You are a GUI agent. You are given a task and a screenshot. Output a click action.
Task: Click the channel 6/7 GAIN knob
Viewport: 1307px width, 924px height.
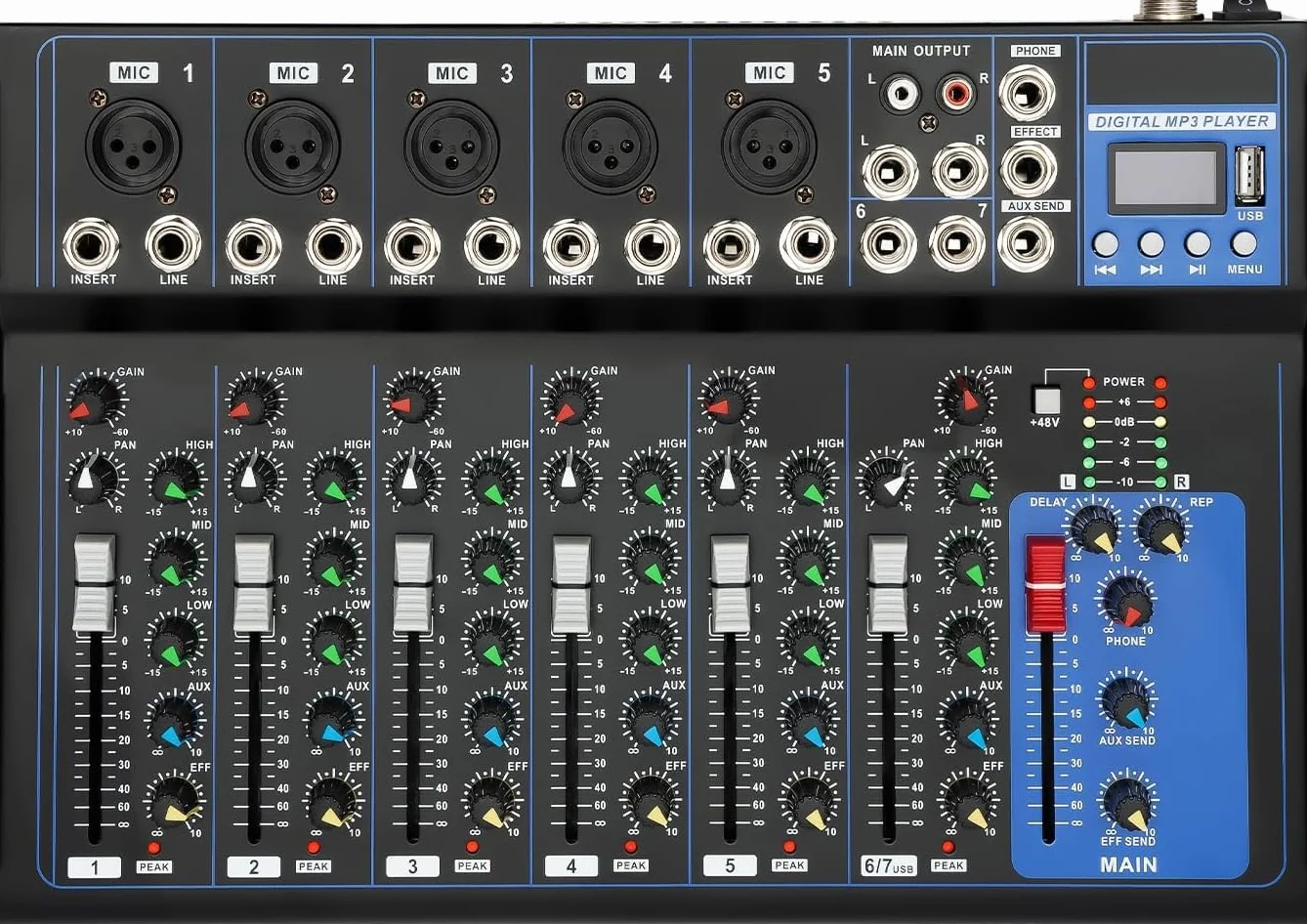pyautogui.click(x=965, y=398)
